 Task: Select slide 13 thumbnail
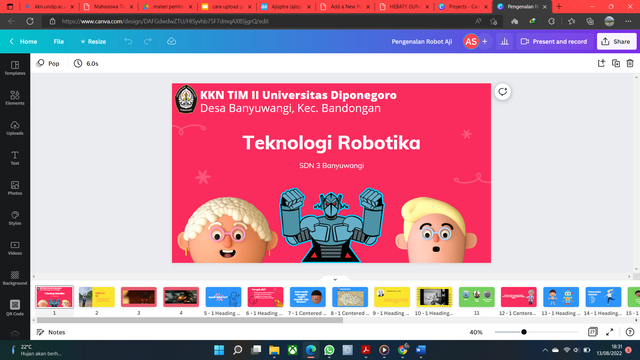pos(561,297)
